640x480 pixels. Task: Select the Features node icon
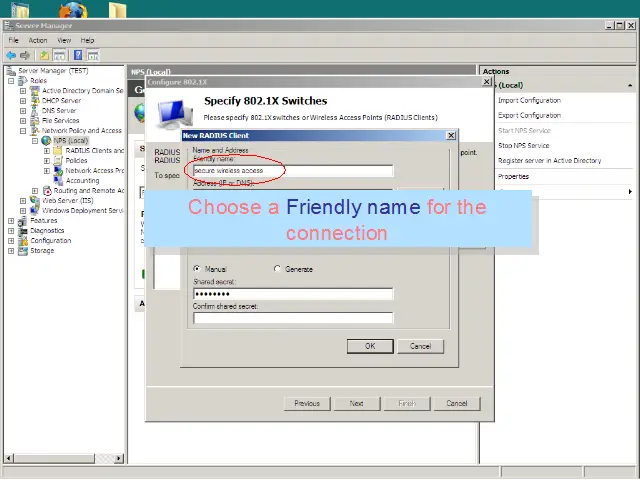[x=23, y=220]
